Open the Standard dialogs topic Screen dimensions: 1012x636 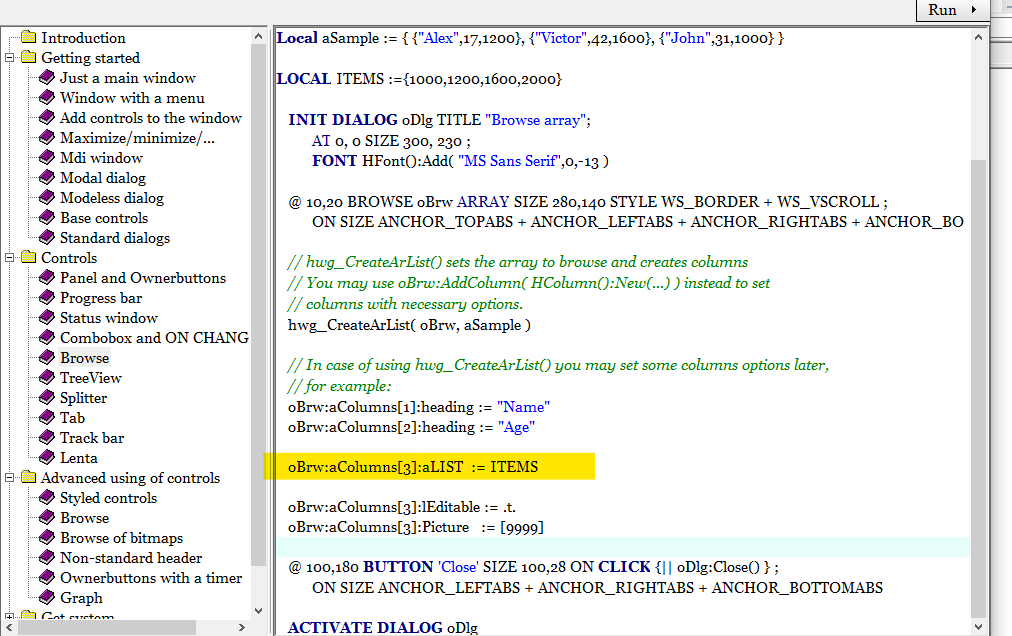(115, 238)
